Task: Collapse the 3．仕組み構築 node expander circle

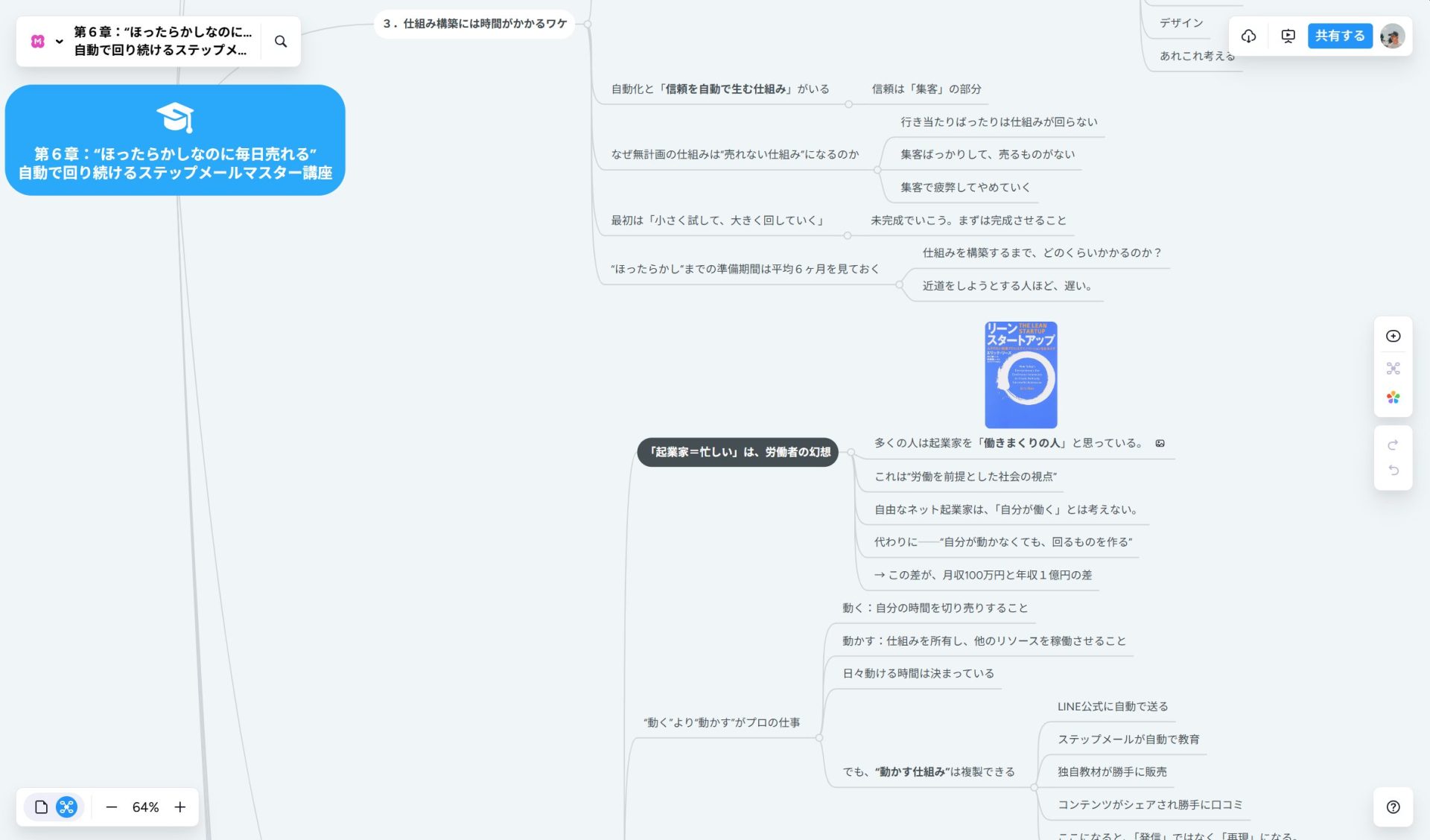Action: 588,24
